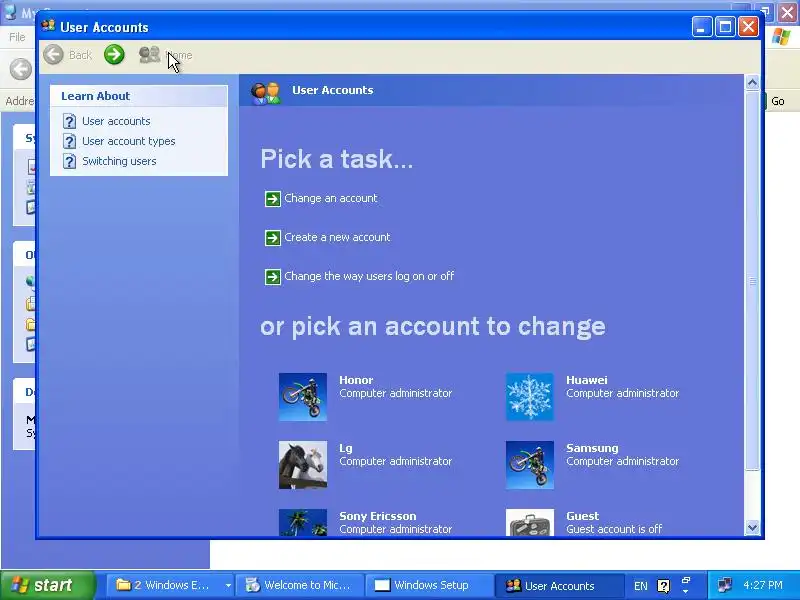Click the network computers tray icon
The image size is (800, 600).
pyautogui.click(x=724, y=585)
